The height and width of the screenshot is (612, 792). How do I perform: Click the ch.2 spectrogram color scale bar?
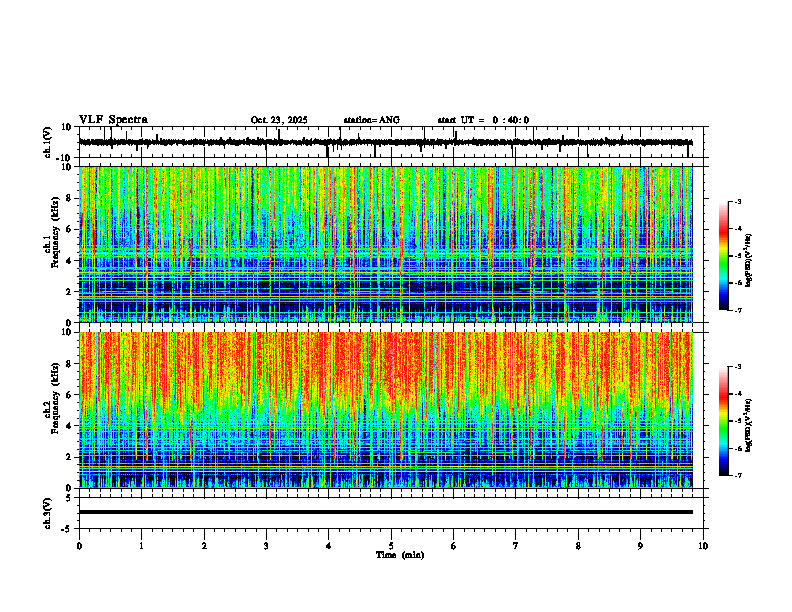724,421
